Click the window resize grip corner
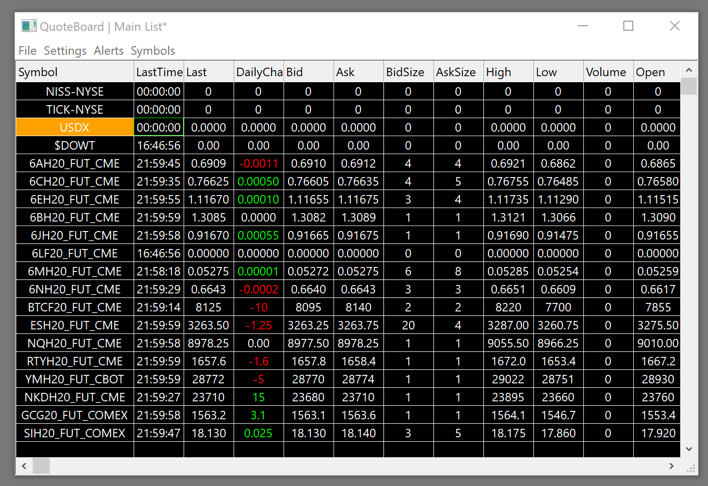The width and height of the screenshot is (708, 486). click(x=690, y=468)
